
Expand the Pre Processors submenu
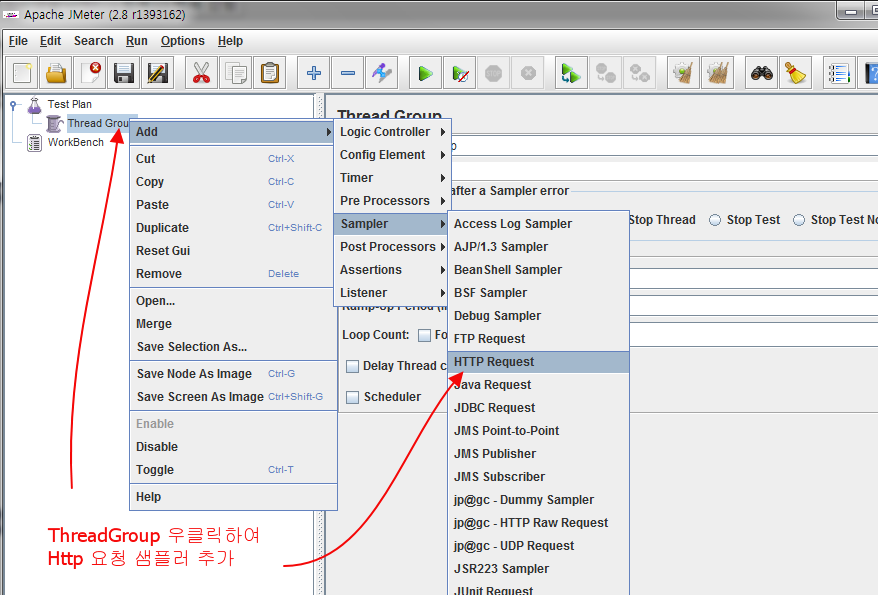[x=392, y=200]
